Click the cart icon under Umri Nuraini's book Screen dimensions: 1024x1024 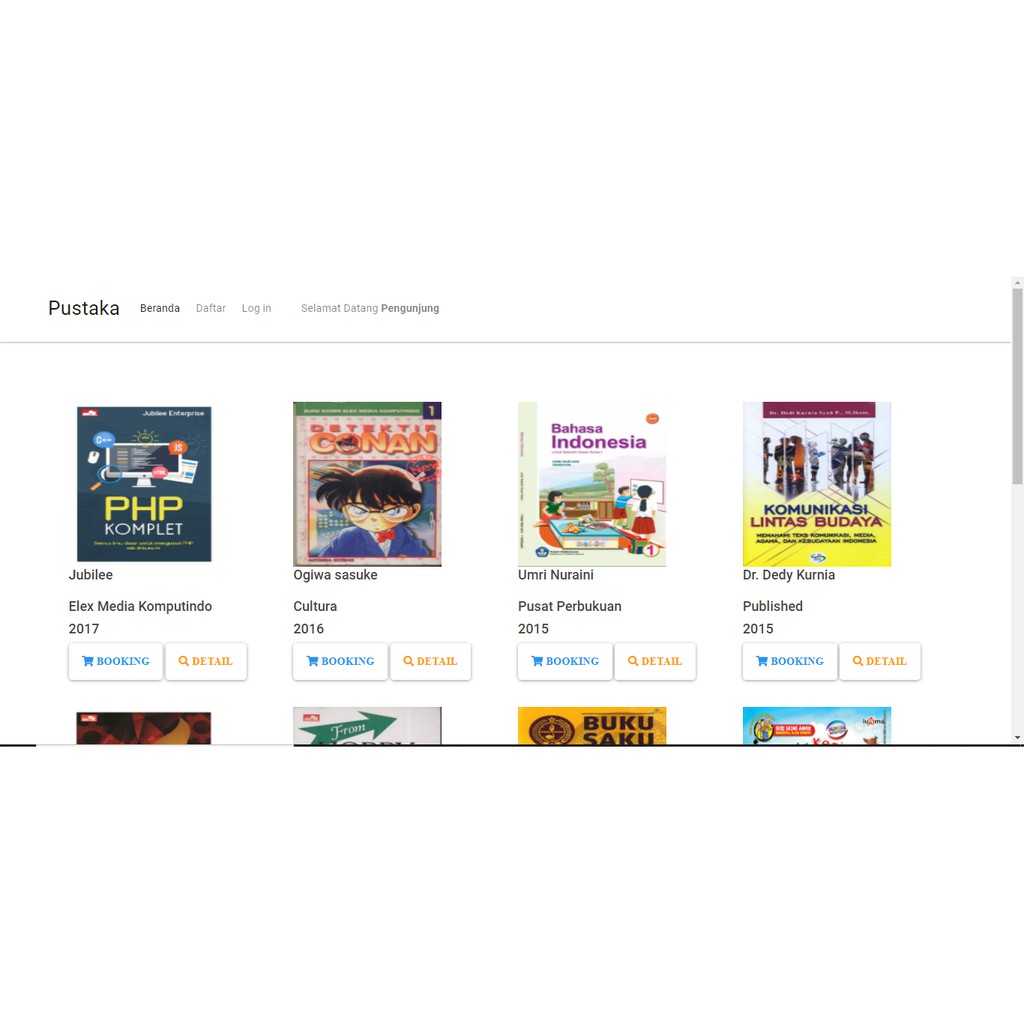537,661
